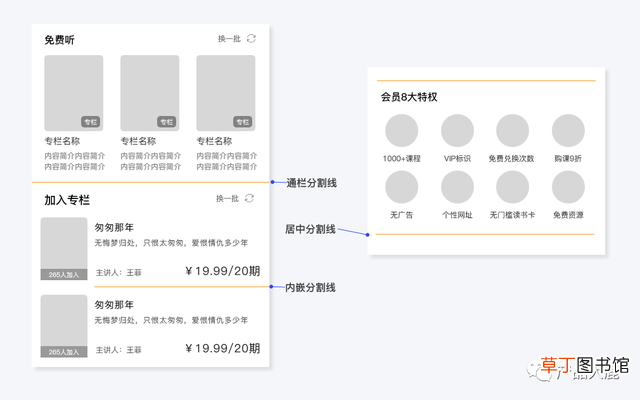Click the 加入专栏 section title
Viewport: 640px width, 400px height.
tap(67, 200)
